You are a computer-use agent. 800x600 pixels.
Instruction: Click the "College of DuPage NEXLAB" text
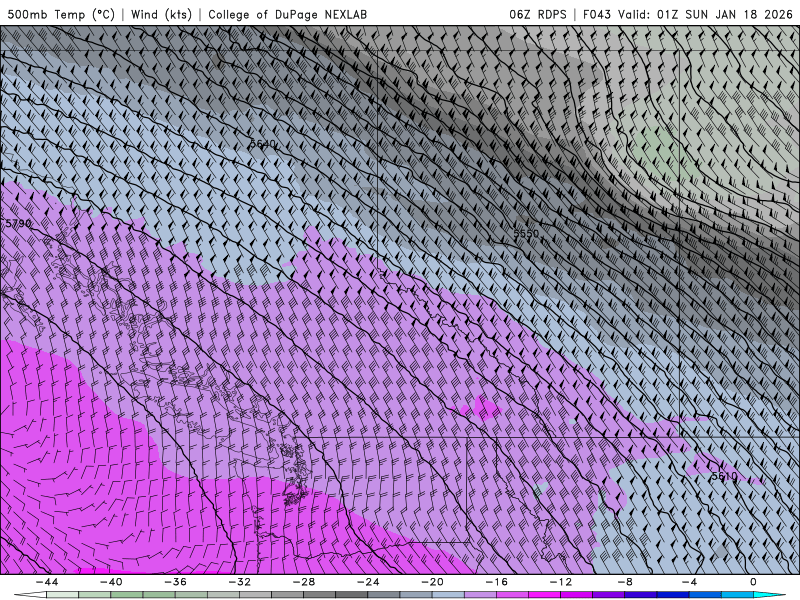click(x=287, y=14)
